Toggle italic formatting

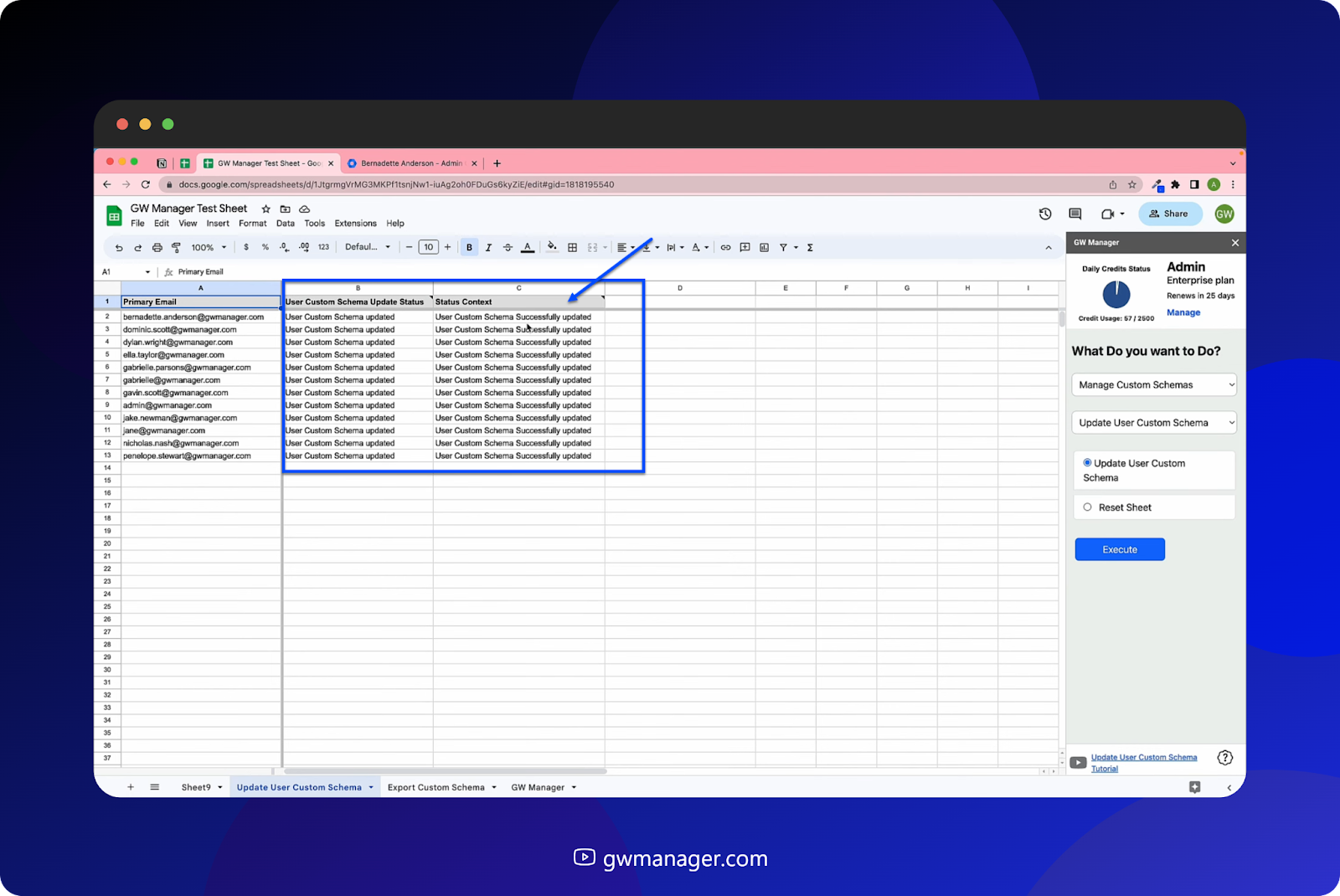488,248
